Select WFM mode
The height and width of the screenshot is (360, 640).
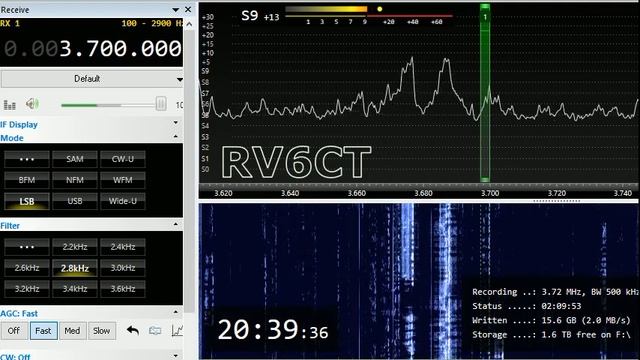pyautogui.click(x=122, y=180)
